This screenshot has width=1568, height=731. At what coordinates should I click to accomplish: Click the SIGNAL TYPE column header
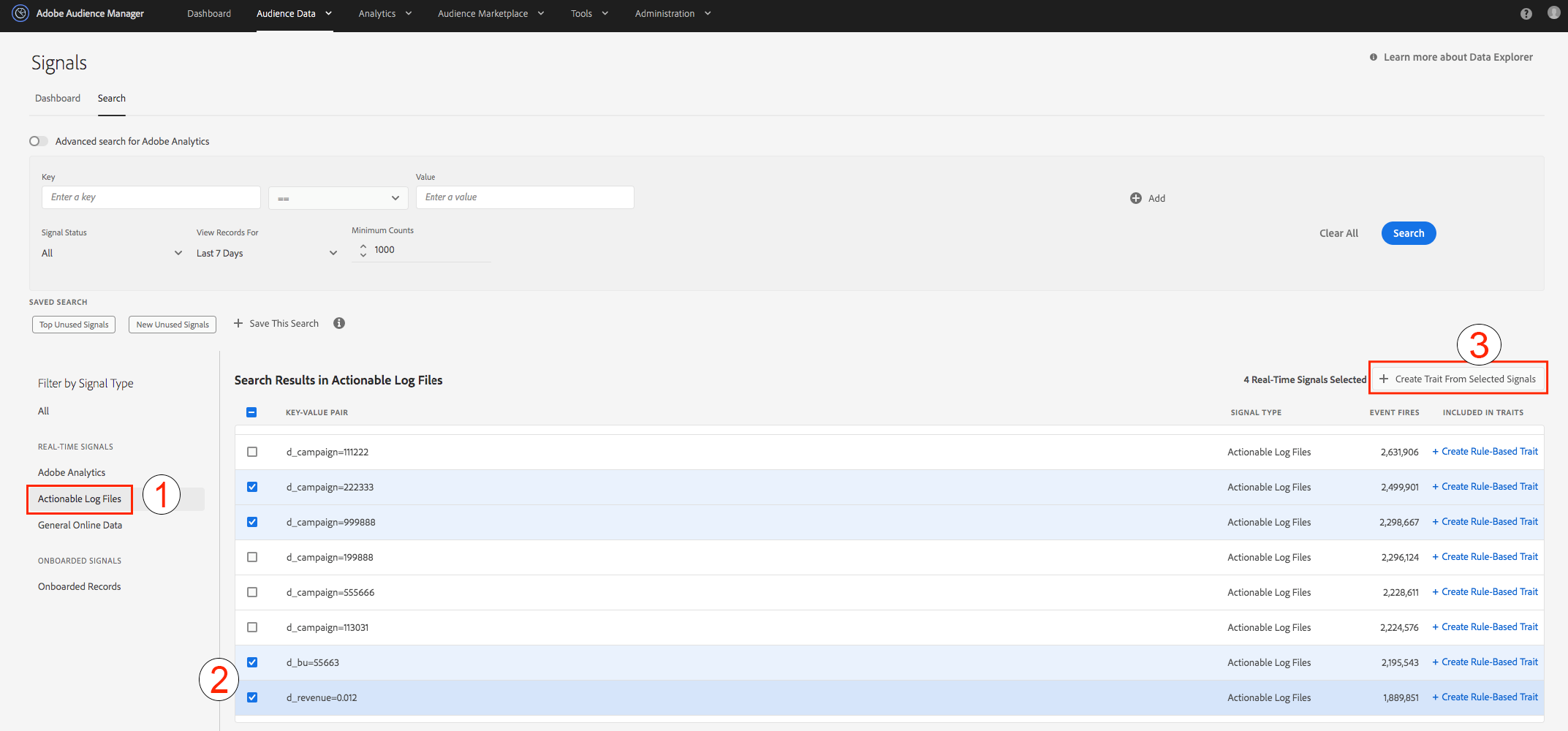point(1256,412)
